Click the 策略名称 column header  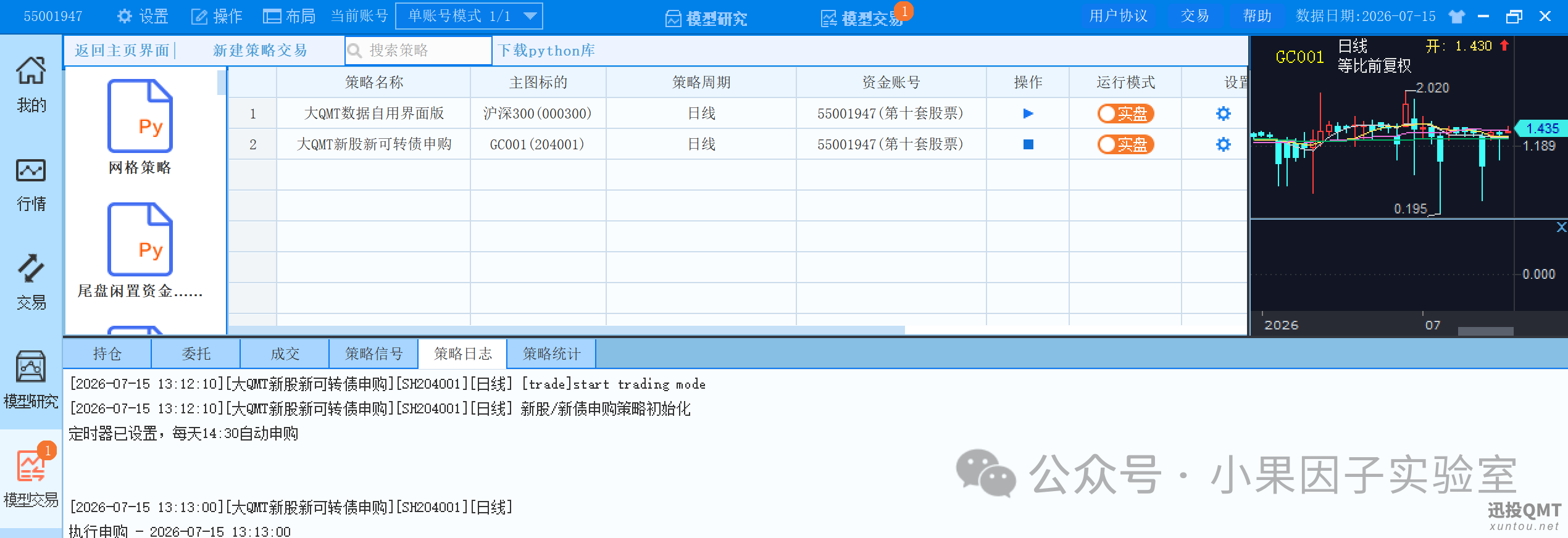(373, 82)
